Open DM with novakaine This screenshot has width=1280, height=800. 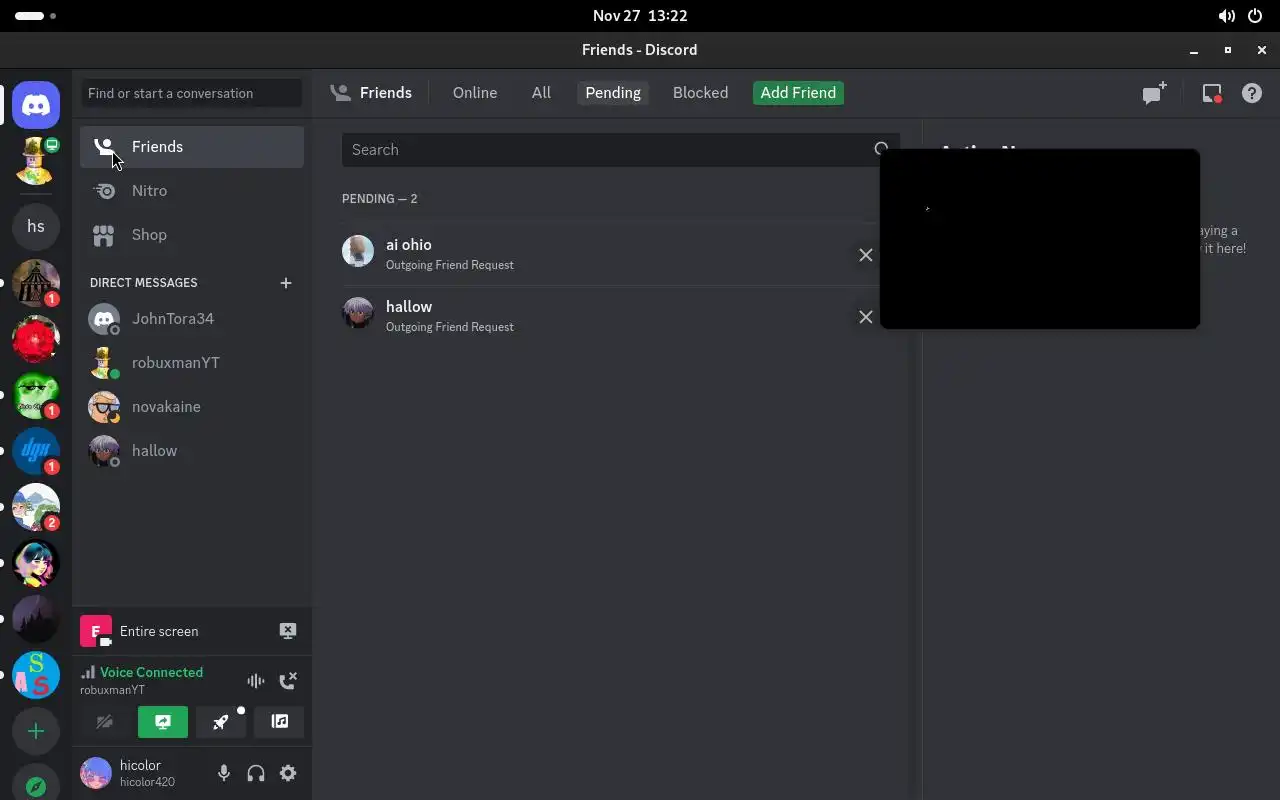tap(192, 407)
